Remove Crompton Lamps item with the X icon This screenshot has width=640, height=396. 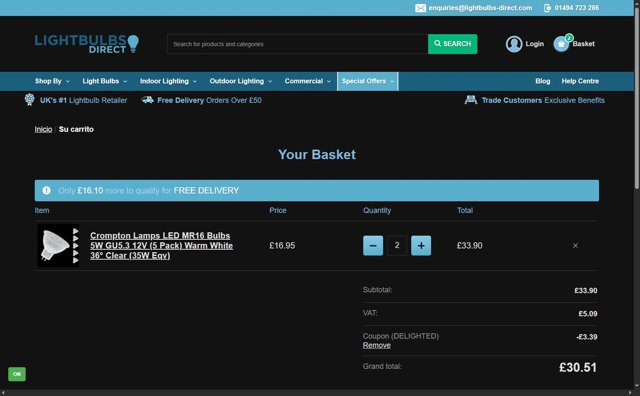click(575, 245)
